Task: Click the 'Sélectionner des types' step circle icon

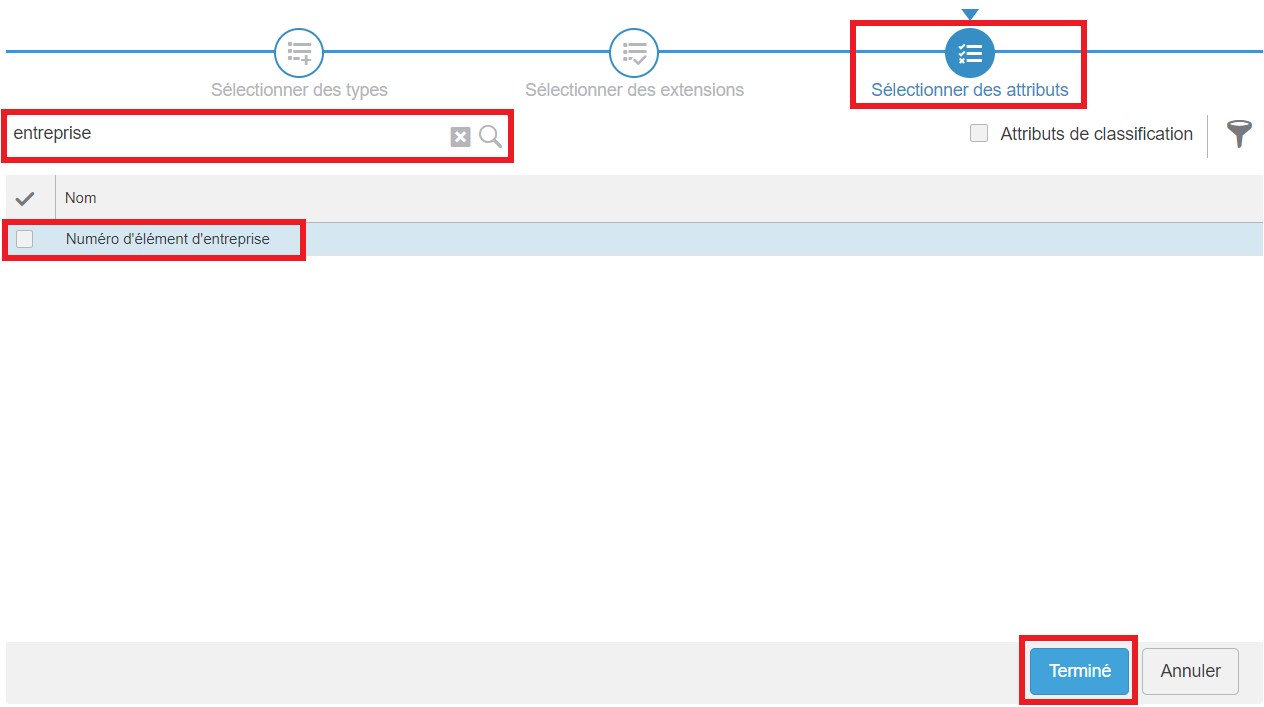Action: [x=299, y=52]
